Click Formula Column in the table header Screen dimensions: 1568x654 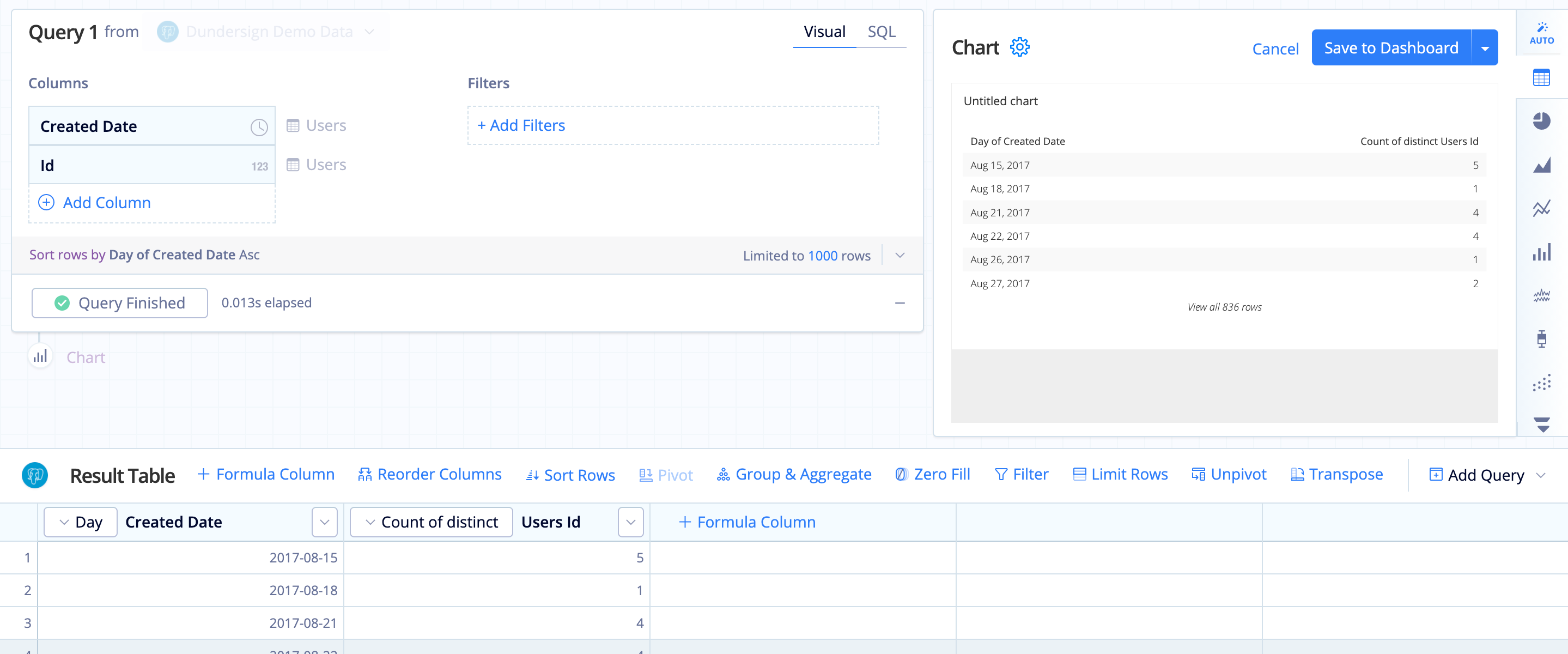pyautogui.click(x=747, y=522)
